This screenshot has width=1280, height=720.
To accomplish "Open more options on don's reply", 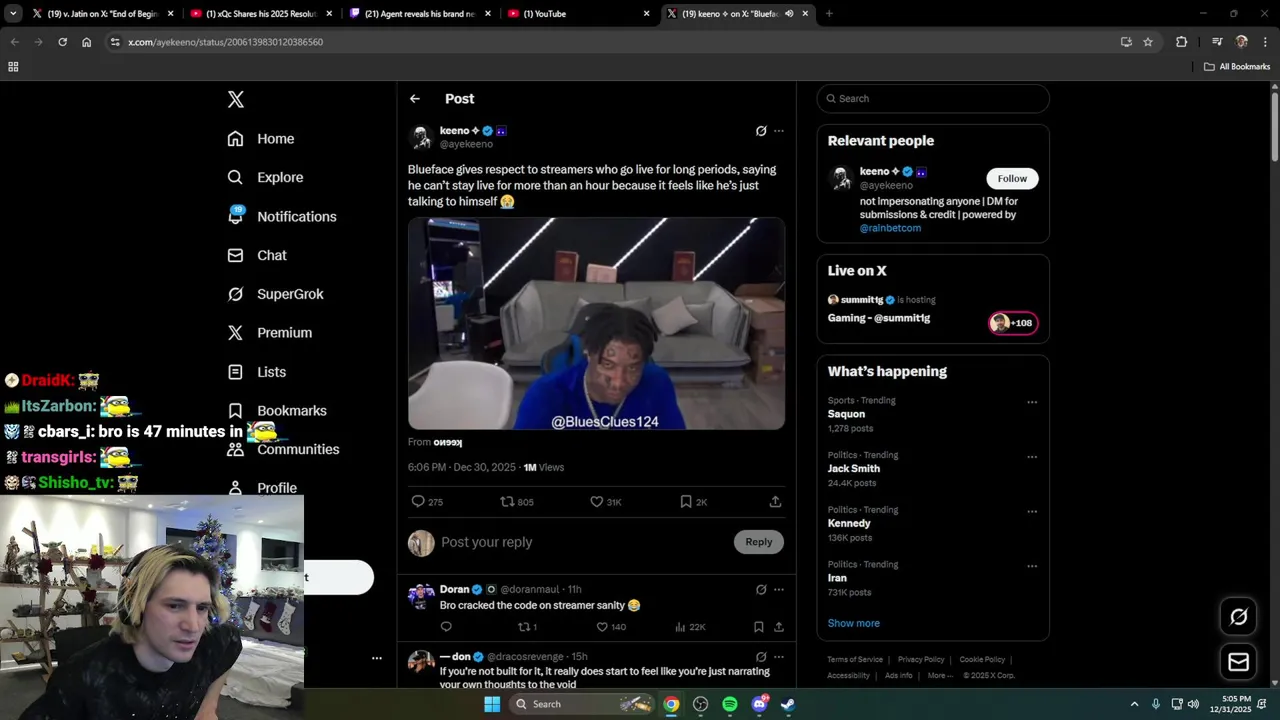I will coord(779,657).
